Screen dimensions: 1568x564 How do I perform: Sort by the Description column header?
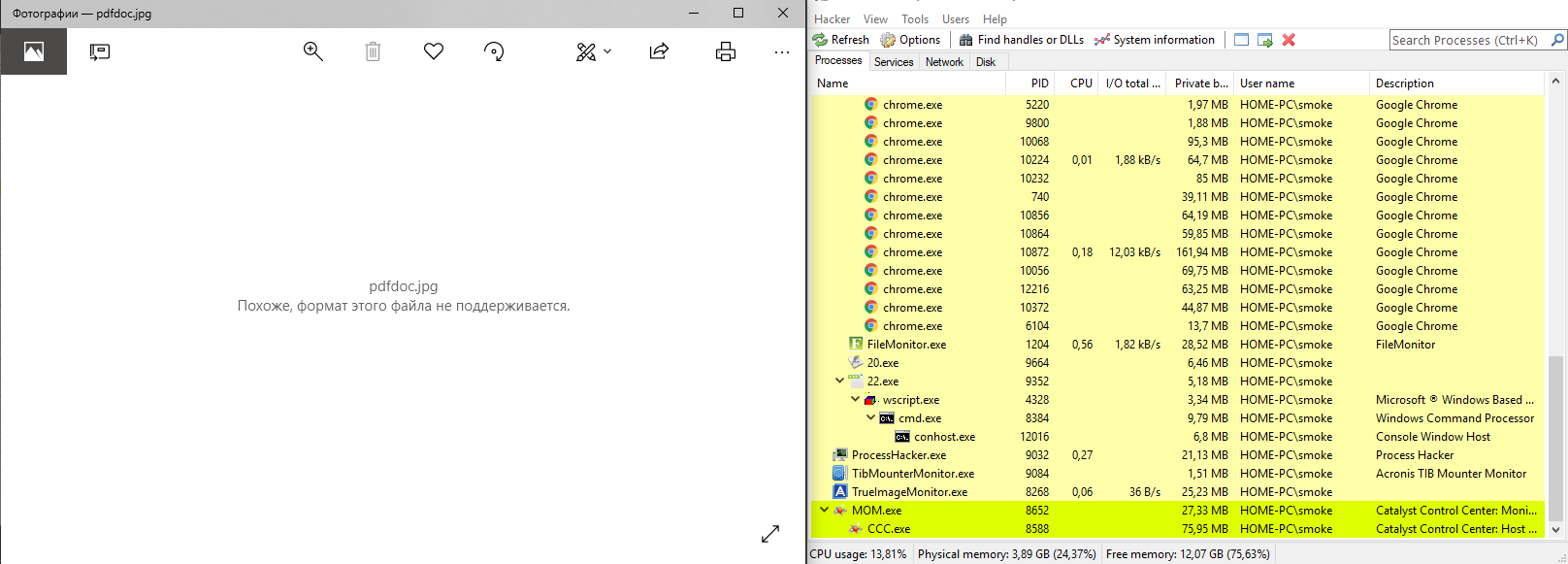[x=1455, y=83]
